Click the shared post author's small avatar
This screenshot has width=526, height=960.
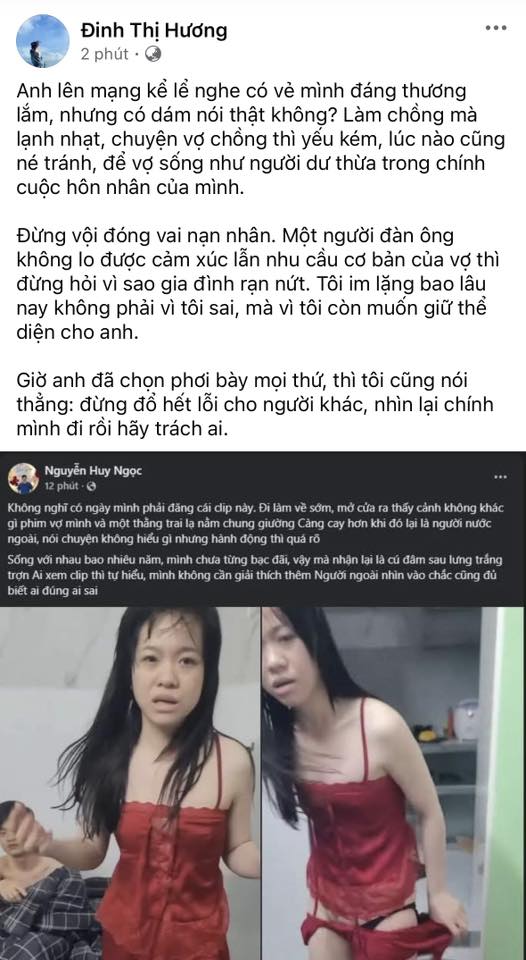click(x=23, y=478)
